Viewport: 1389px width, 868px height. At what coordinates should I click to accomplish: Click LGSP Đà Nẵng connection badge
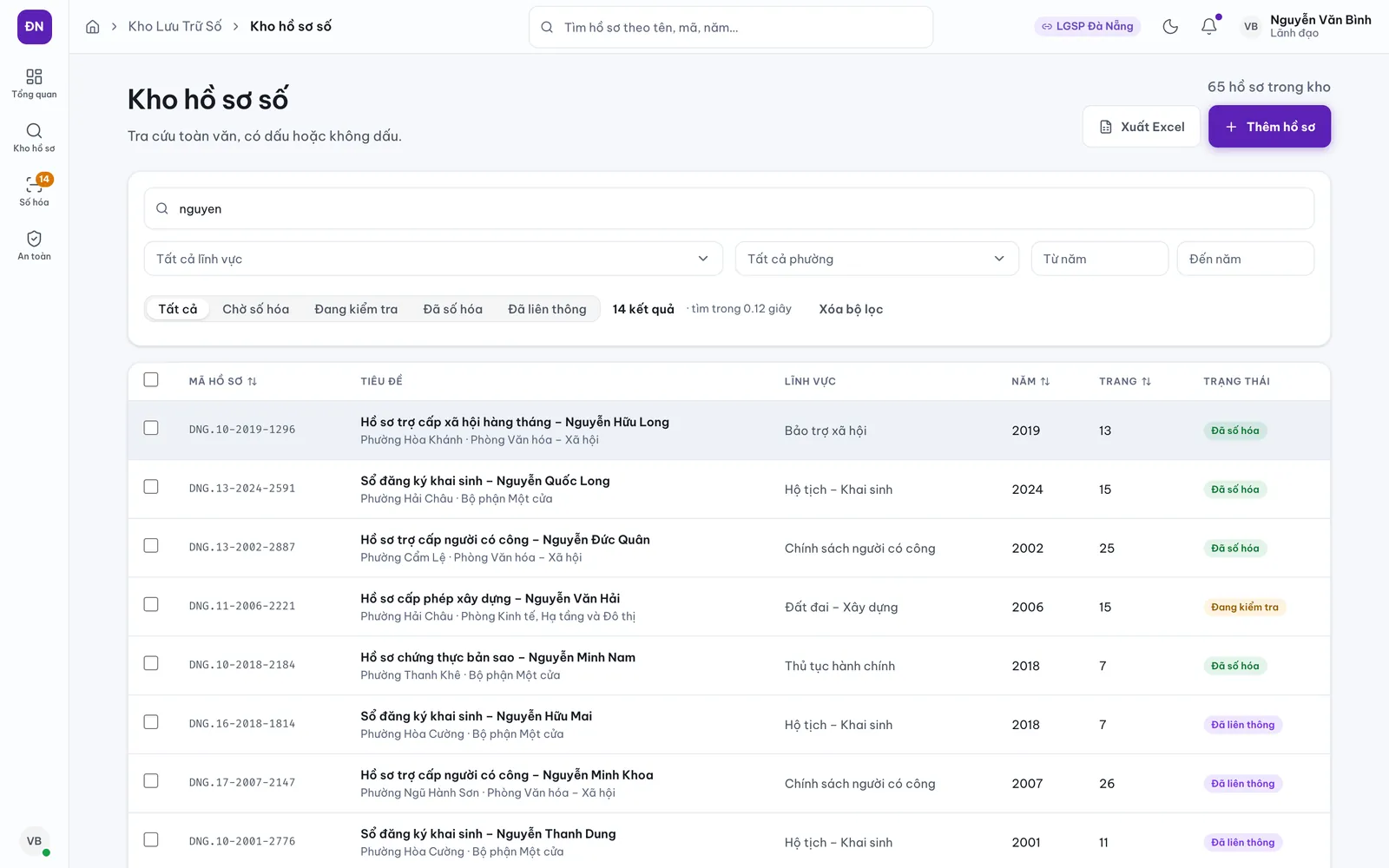pos(1088,27)
